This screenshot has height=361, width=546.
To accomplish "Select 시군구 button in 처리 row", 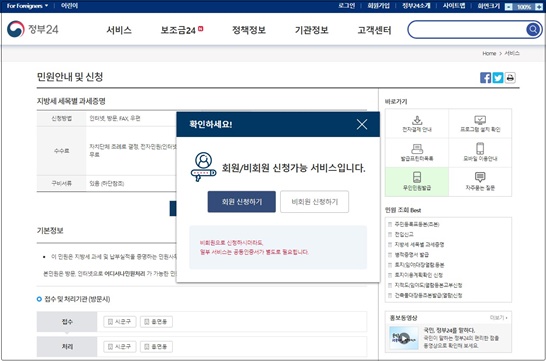I will tap(119, 347).
